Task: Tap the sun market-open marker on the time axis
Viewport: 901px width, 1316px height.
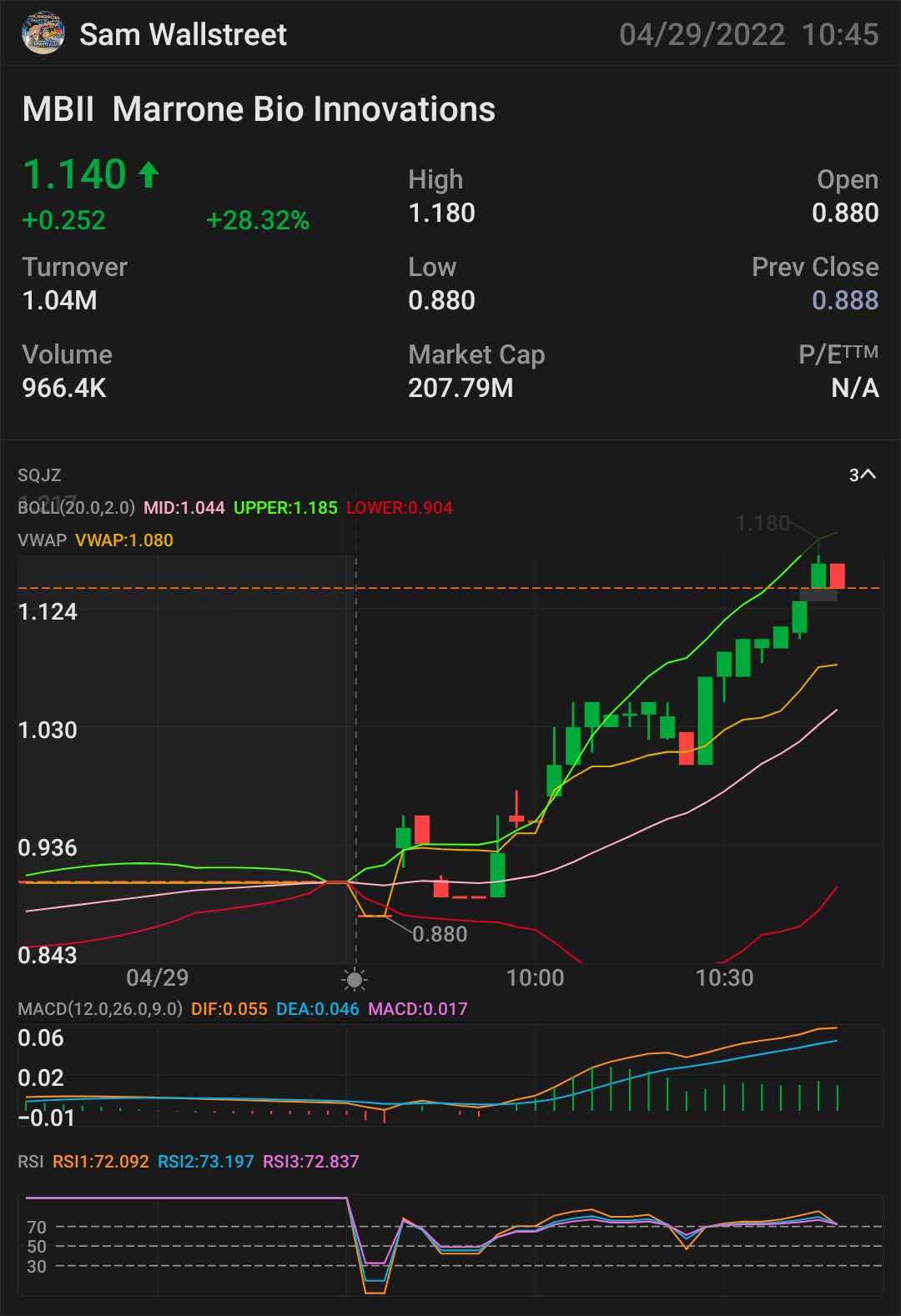Action: point(355,979)
